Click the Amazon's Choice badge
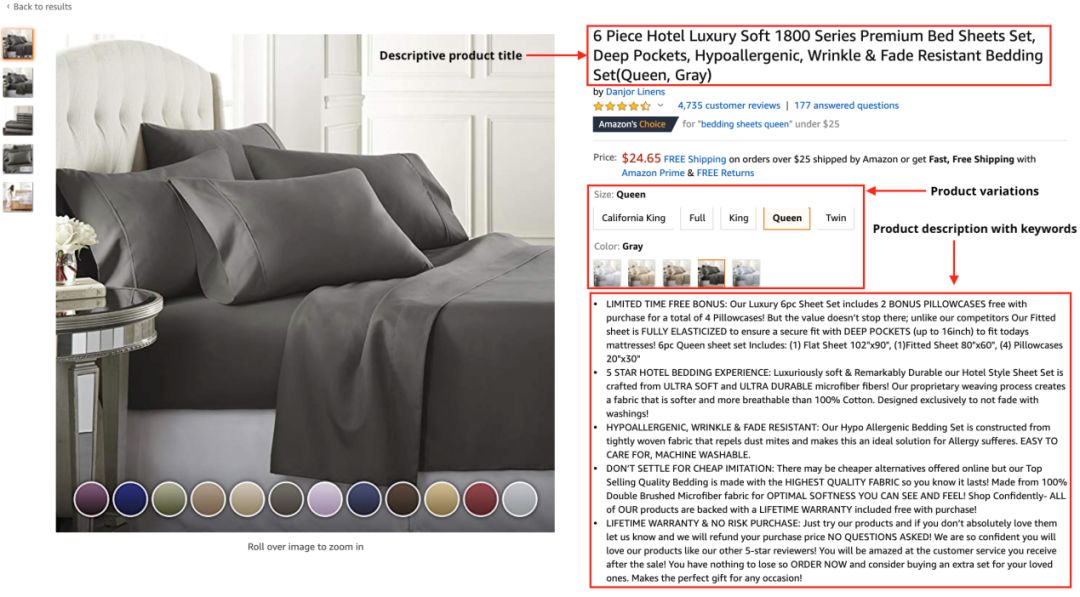This screenshot has width=1080, height=597. coord(633,124)
